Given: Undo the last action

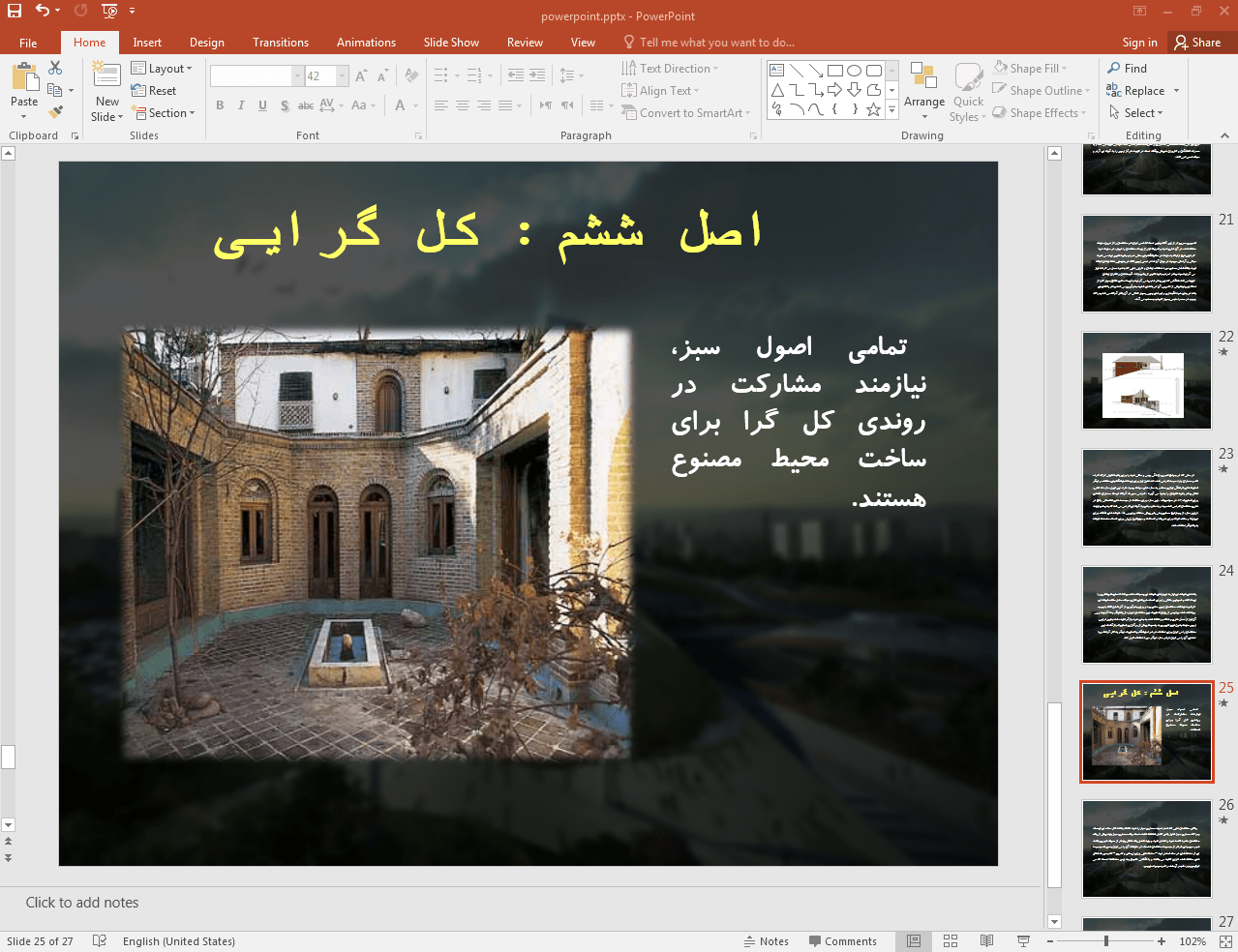Looking at the screenshot, I should [x=43, y=11].
